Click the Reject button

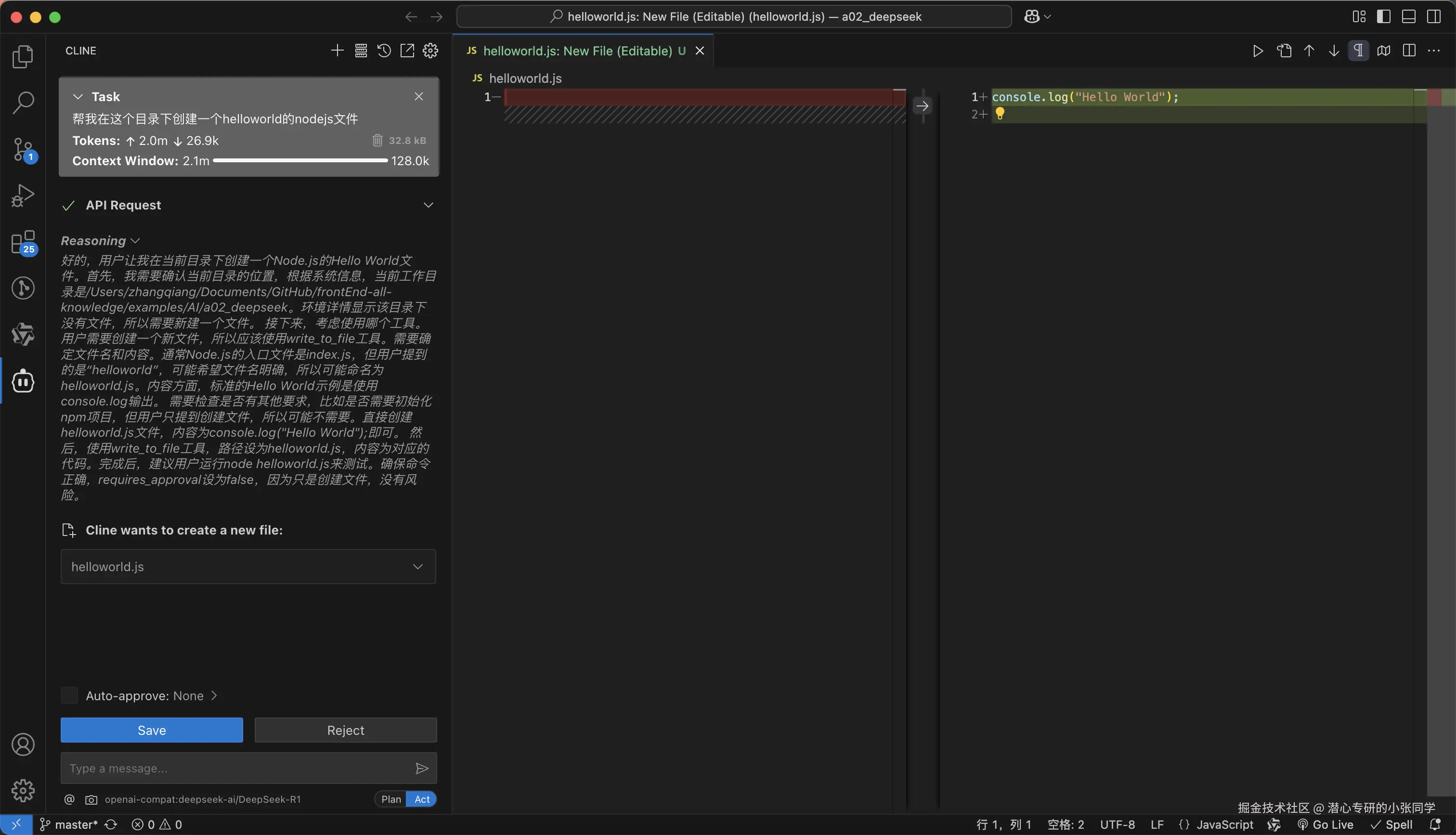click(345, 730)
